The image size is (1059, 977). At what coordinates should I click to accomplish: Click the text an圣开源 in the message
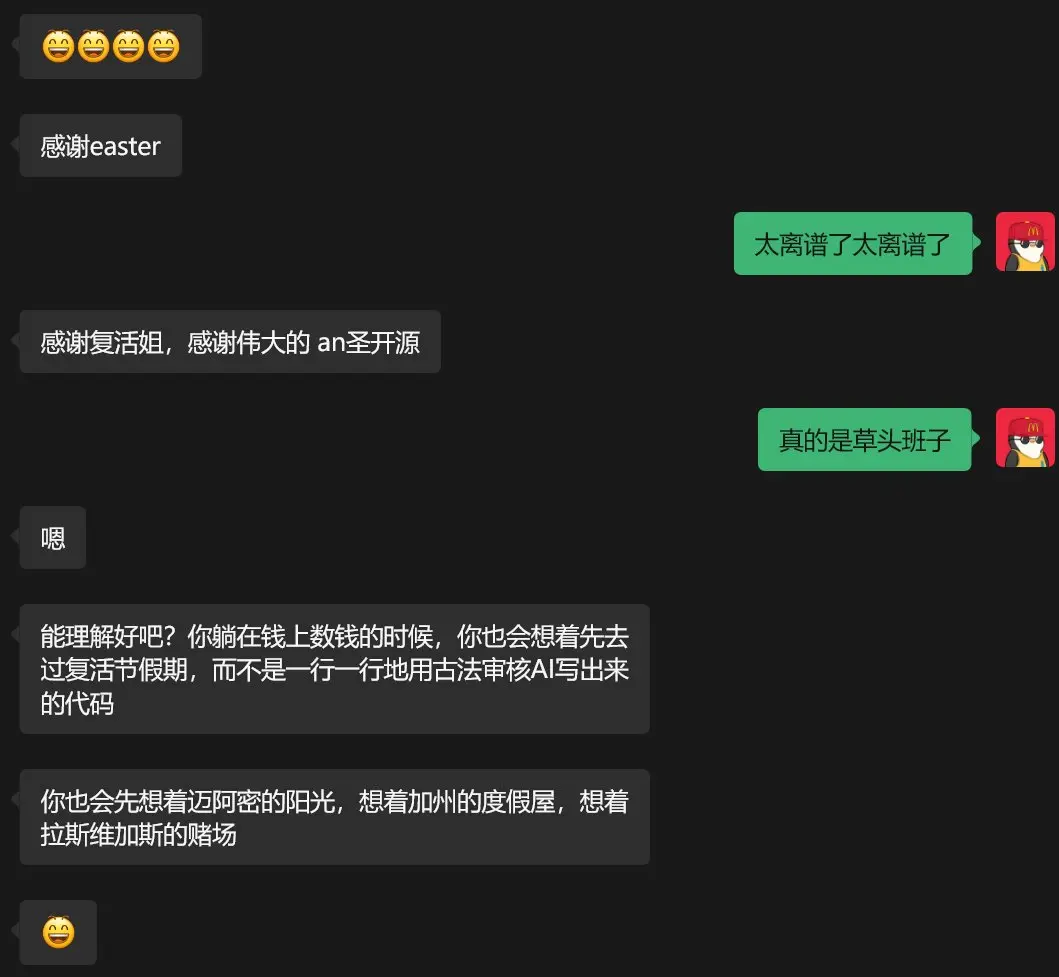pos(369,342)
